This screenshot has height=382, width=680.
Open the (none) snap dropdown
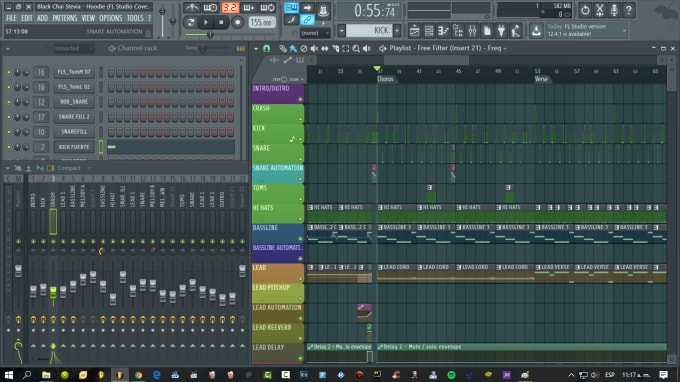pos(315,33)
